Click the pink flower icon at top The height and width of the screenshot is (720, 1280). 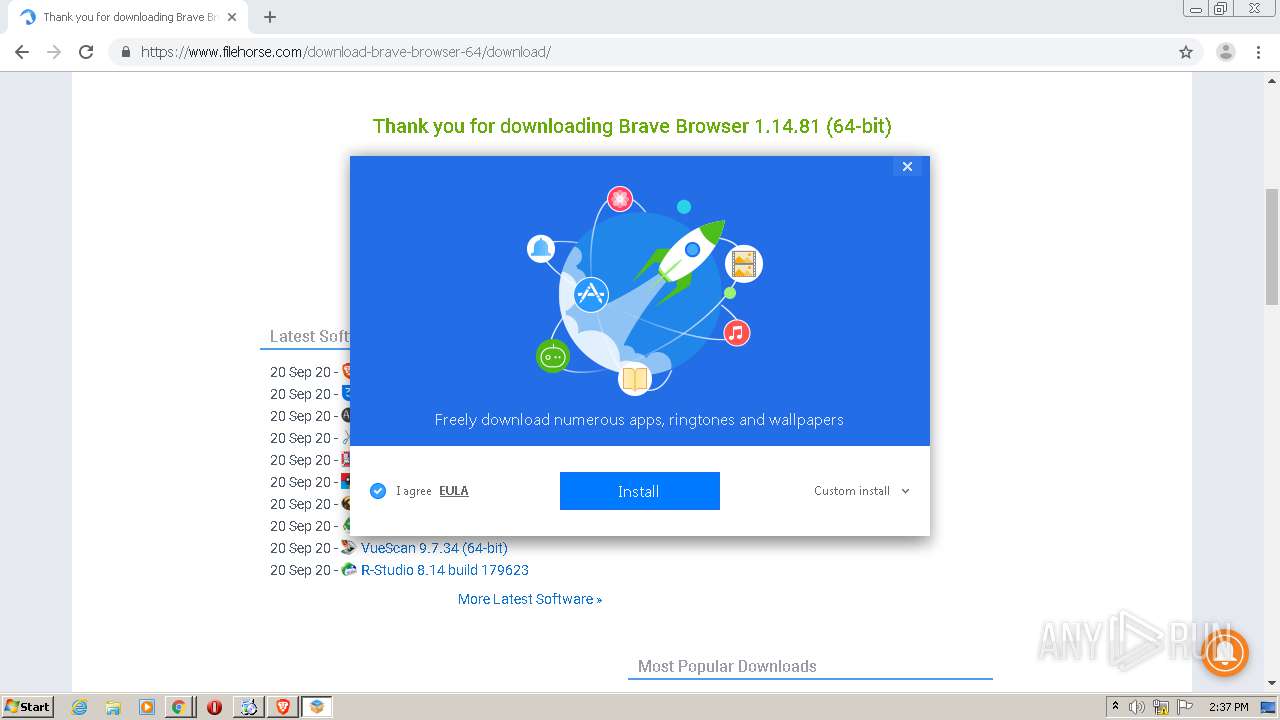(620, 199)
